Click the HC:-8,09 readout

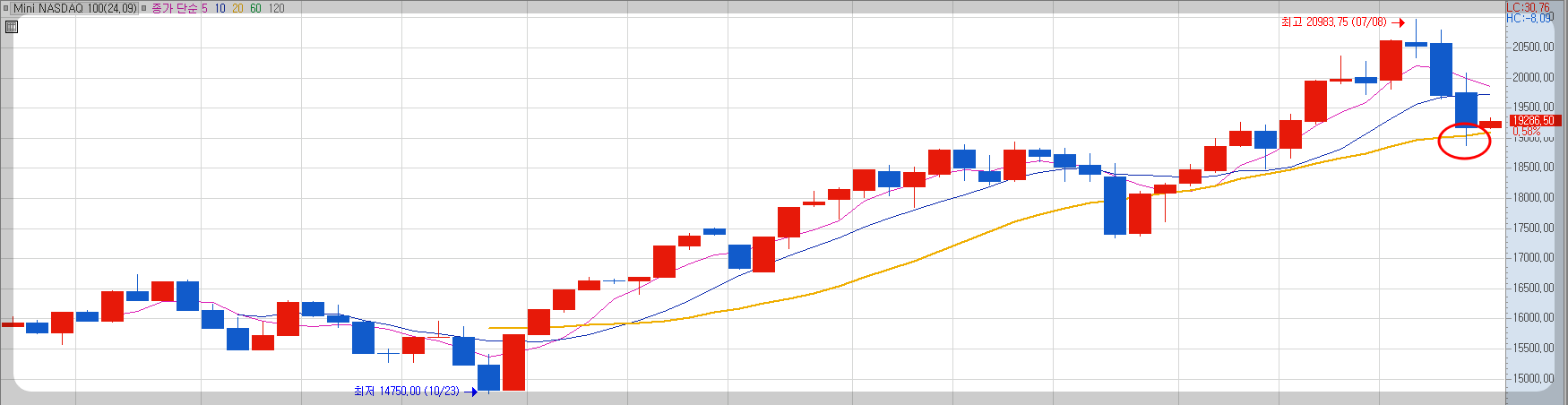tap(1529, 18)
